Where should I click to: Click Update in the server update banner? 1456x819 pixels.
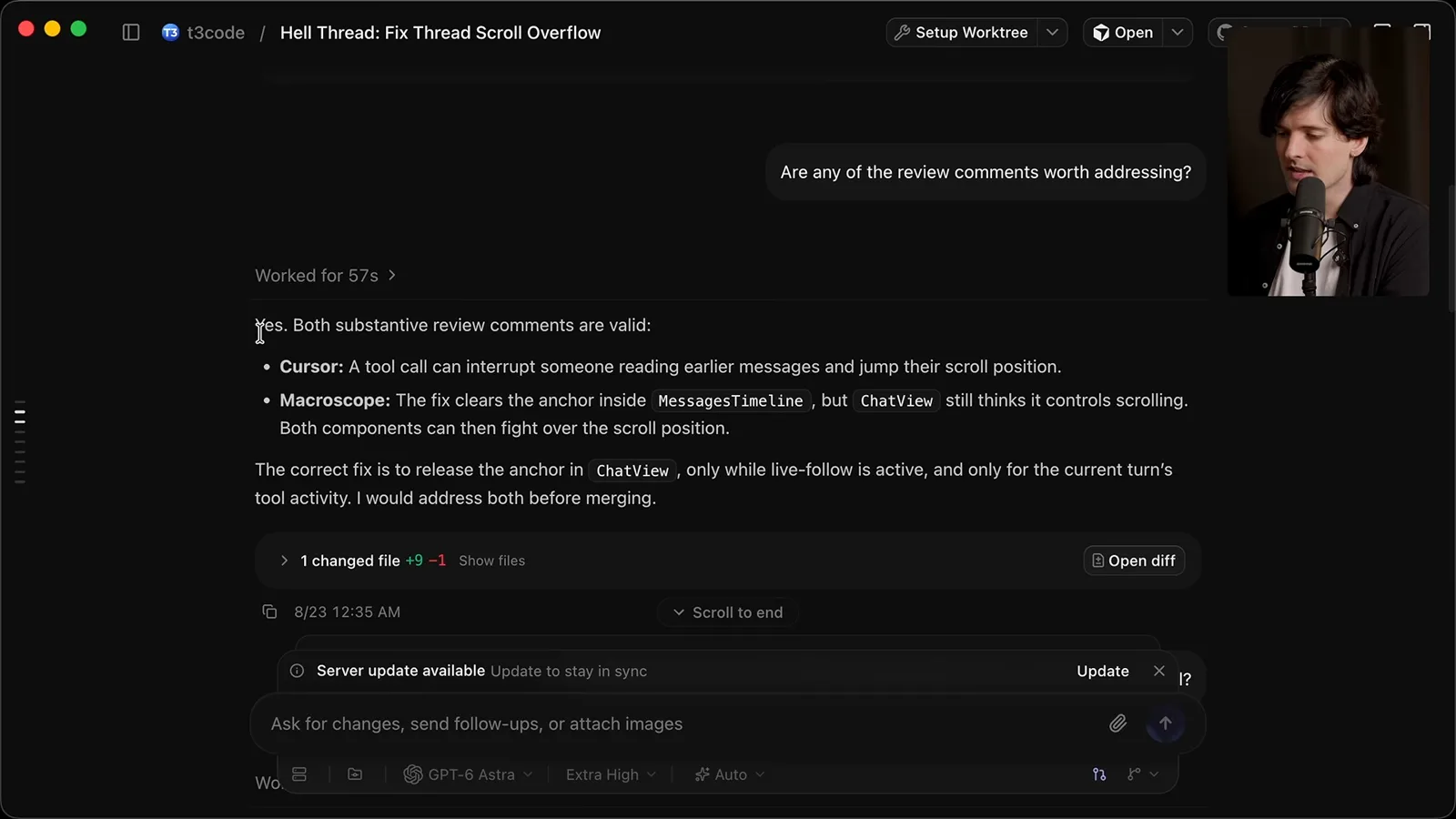pos(1103,671)
